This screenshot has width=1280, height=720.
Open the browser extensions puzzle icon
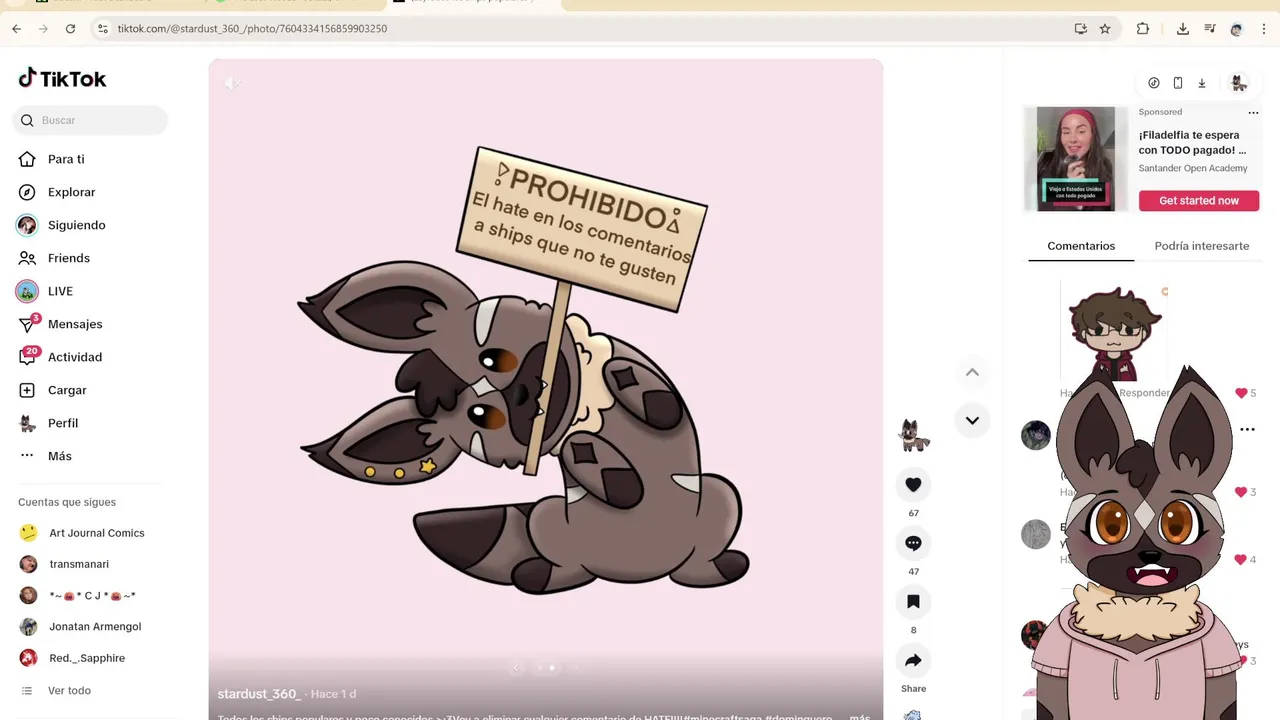1143,29
